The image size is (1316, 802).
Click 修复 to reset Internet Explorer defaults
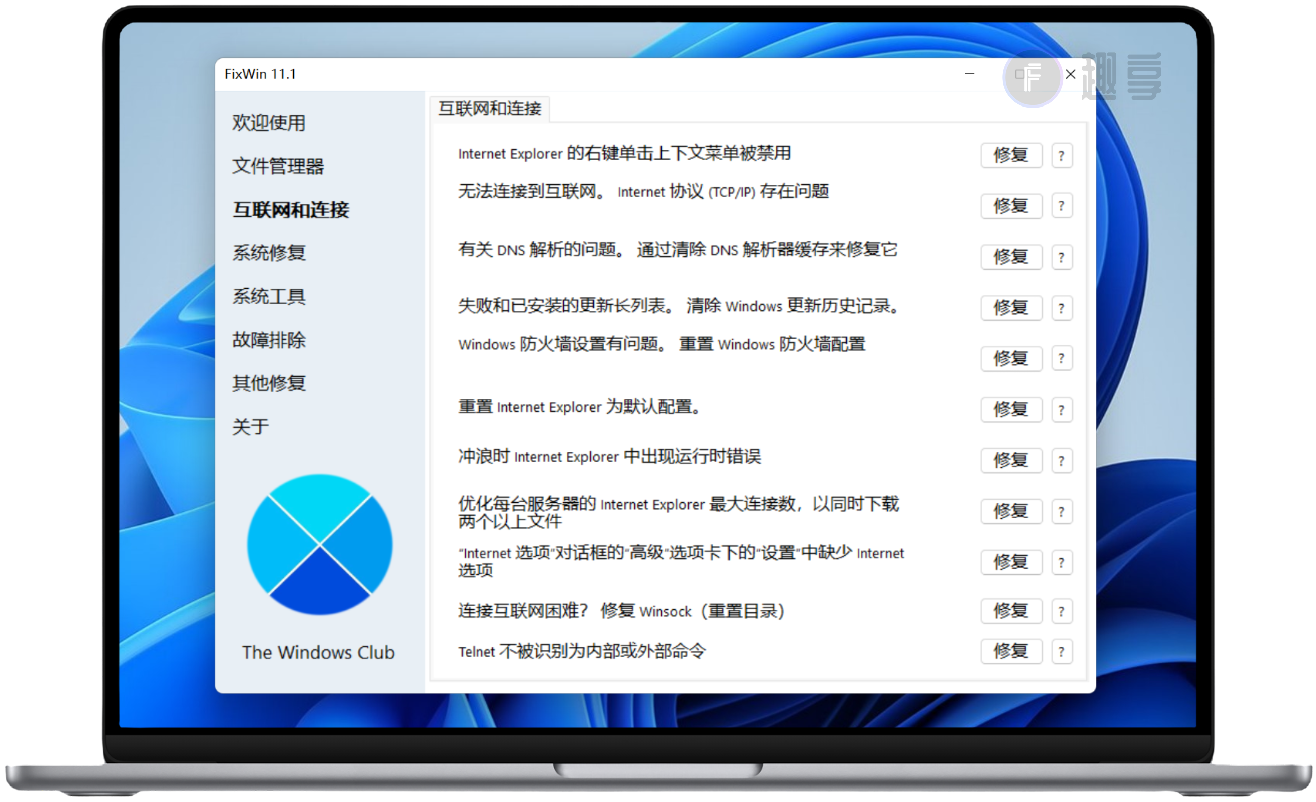coord(1011,409)
